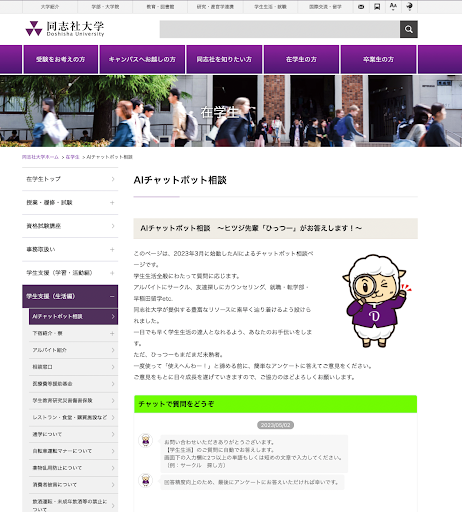
Task: Open the 飲酒運転・未成年飲酒等の禁止 sidebar item
Action: pyautogui.click(x=73, y=503)
